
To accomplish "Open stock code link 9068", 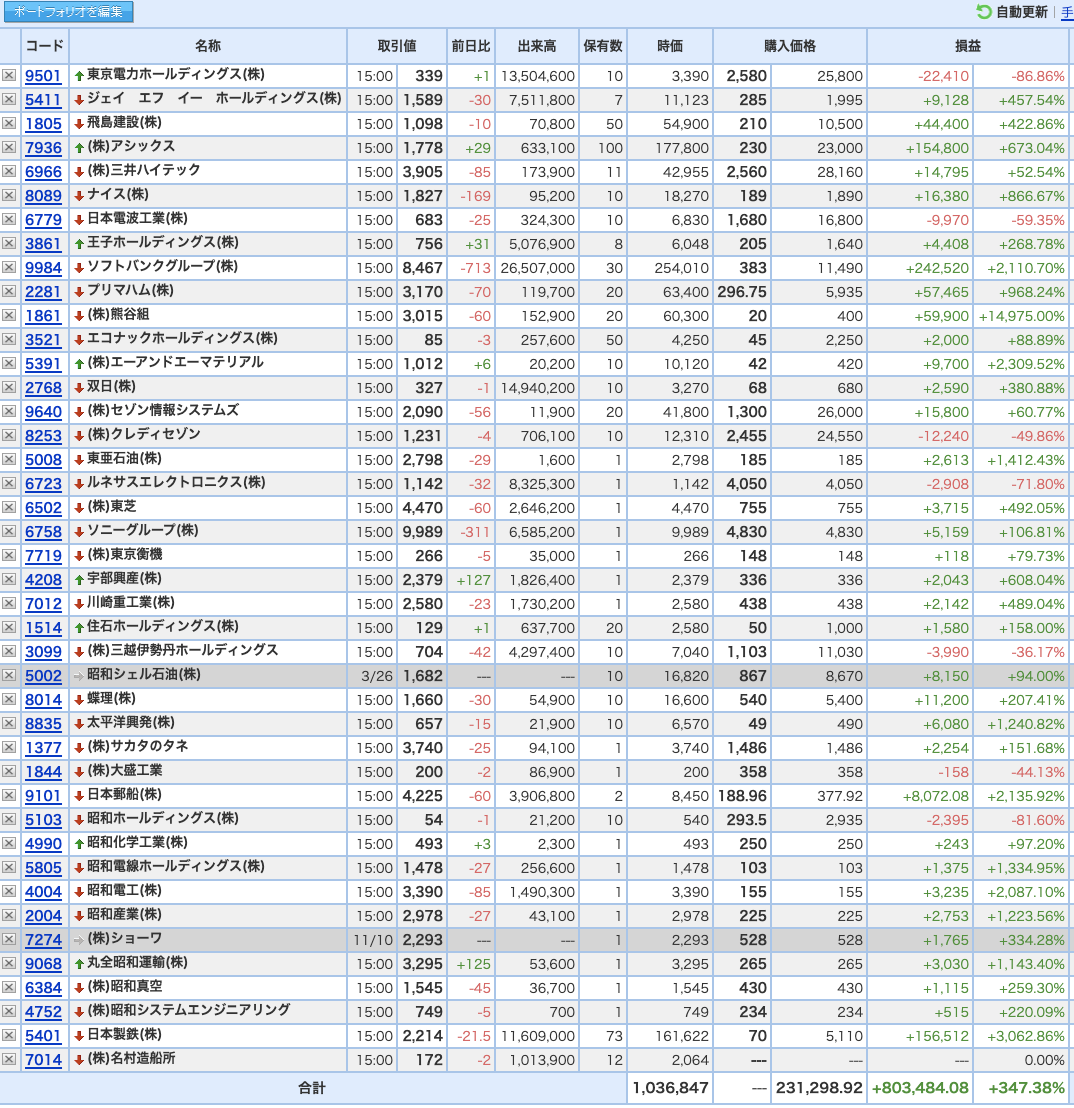I will pos(43,964).
